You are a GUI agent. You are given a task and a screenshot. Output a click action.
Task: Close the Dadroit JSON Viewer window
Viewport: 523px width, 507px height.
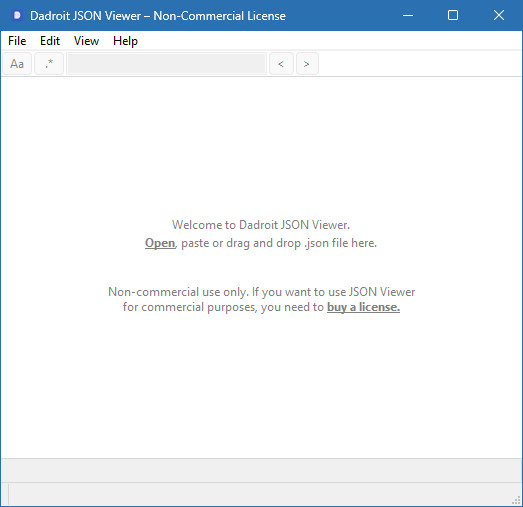[x=499, y=15]
